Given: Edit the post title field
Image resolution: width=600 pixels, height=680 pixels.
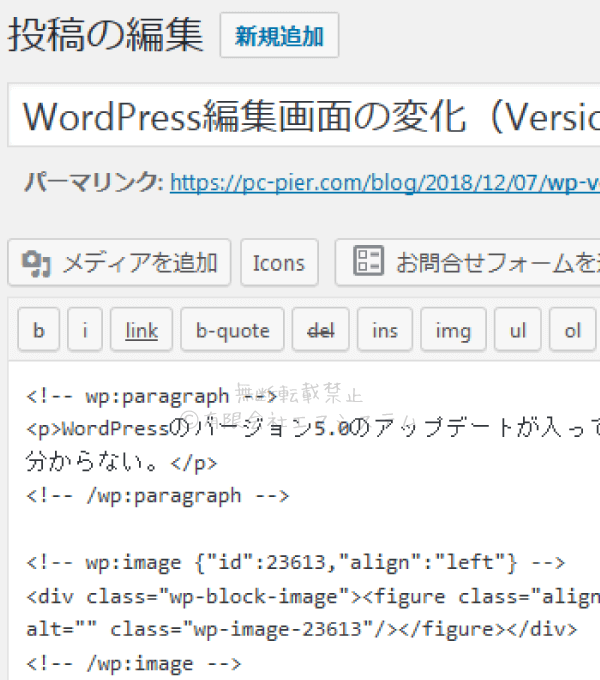Looking at the screenshot, I should (x=304, y=115).
